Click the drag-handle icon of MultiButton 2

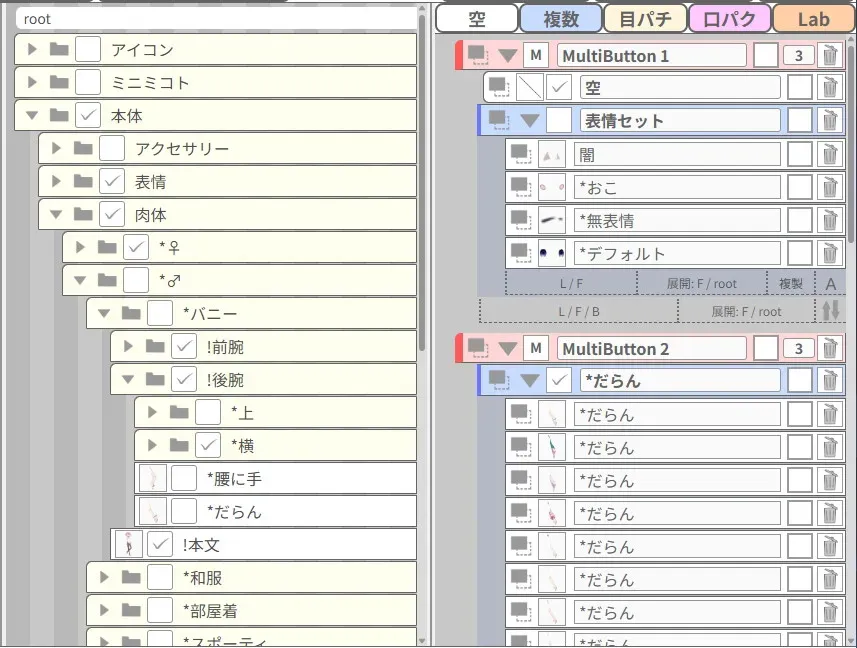[x=478, y=349]
